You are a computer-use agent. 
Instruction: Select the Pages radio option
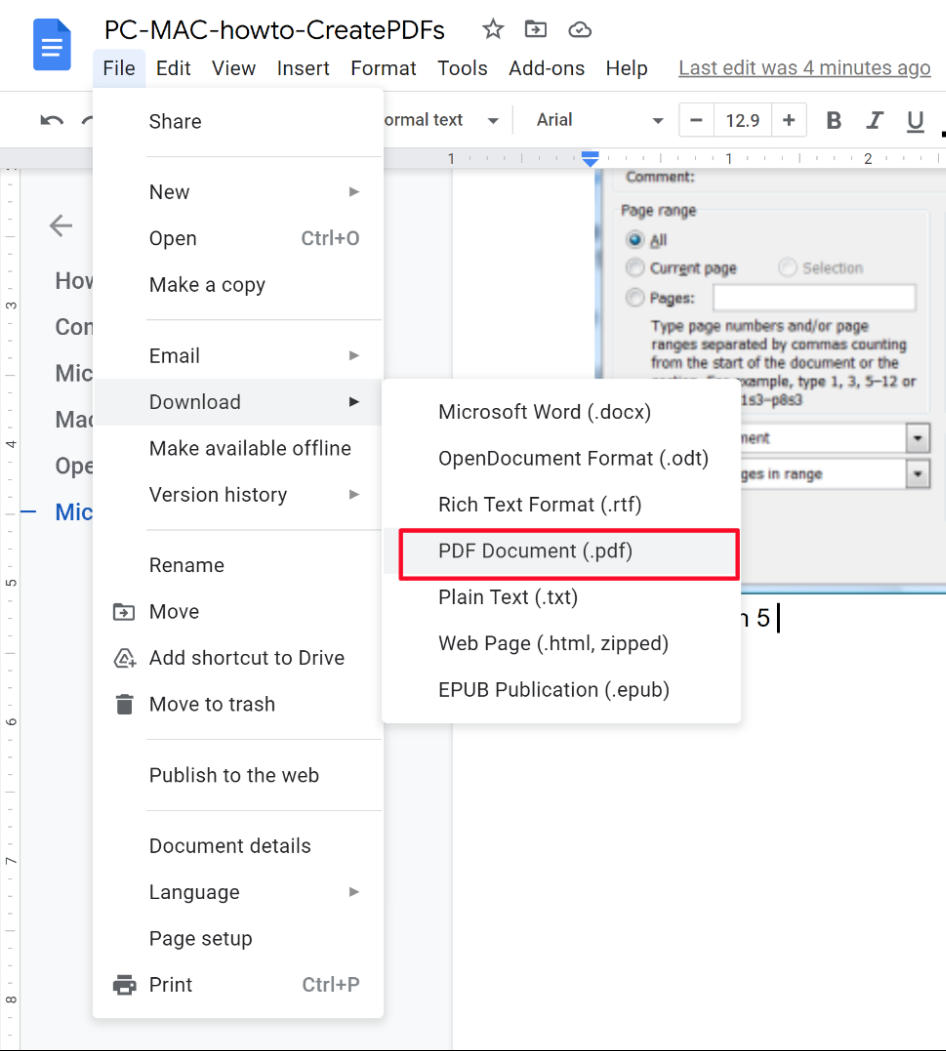click(635, 296)
